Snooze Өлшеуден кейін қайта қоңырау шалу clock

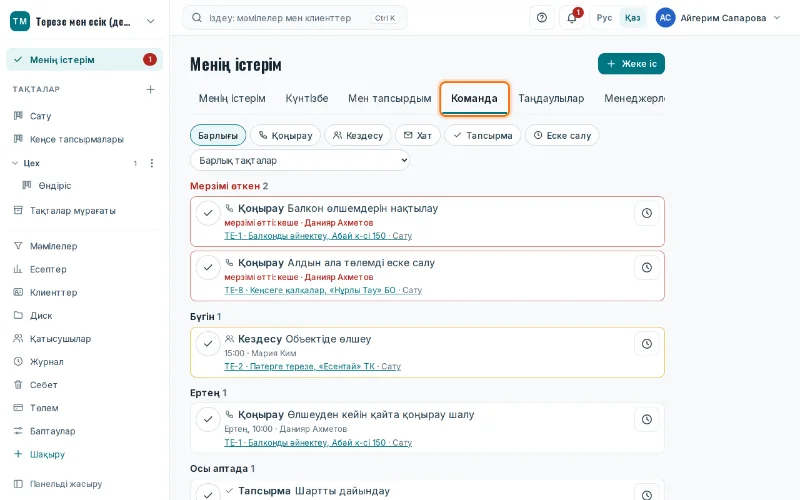pos(646,419)
